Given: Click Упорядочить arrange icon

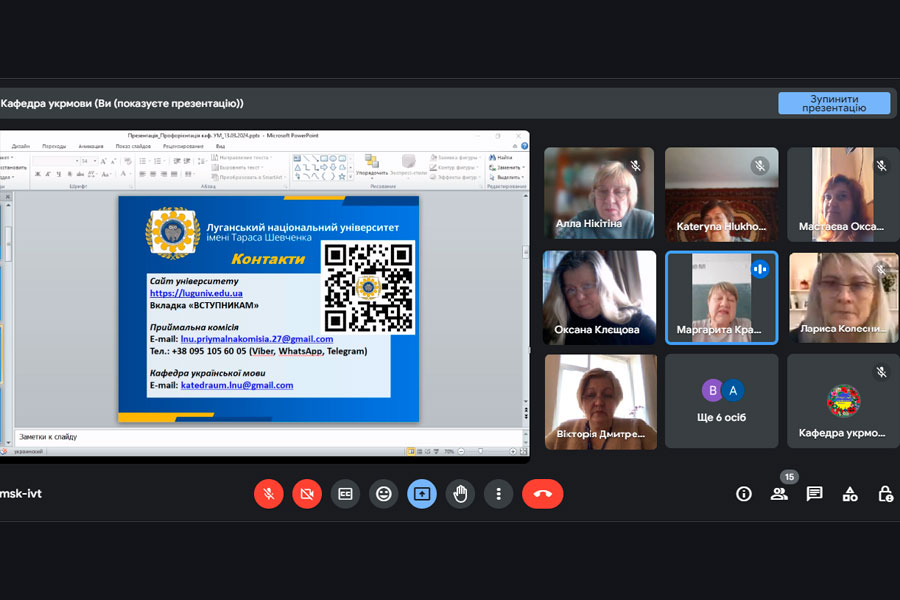Looking at the screenshot, I should tap(372, 165).
